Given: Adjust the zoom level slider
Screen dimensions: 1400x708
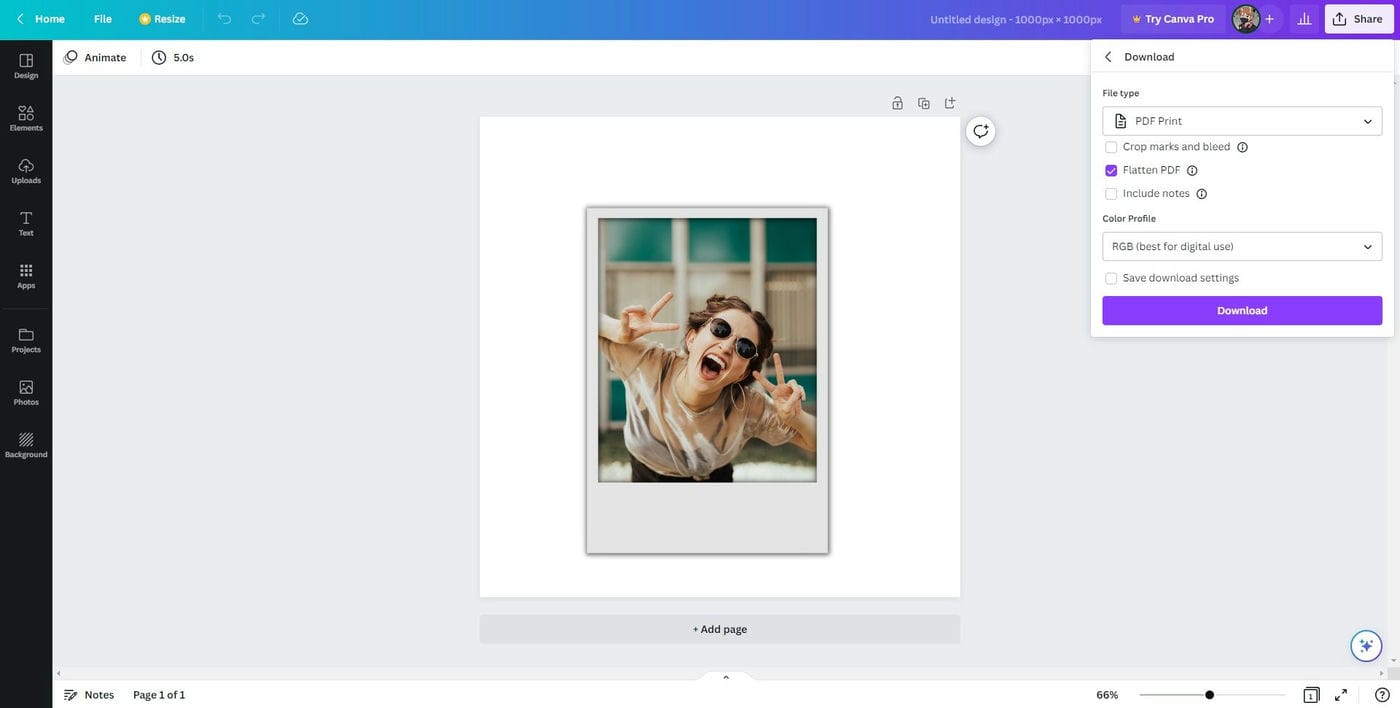Looking at the screenshot, I should point(1210,695).
